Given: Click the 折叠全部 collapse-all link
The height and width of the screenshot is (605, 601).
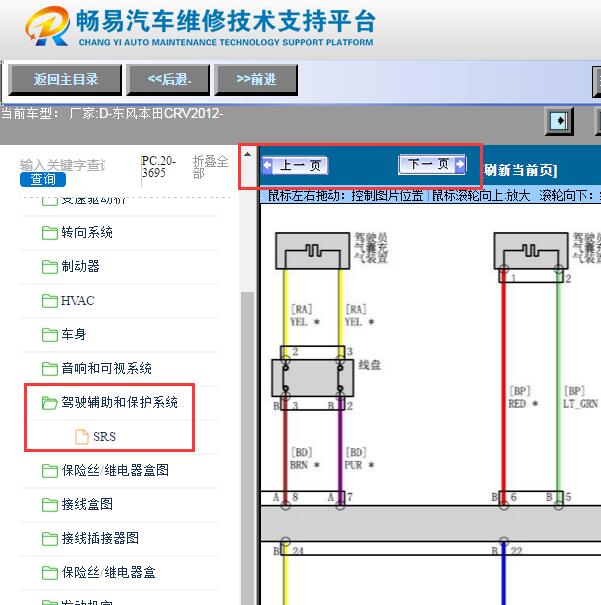Looking at the screenshot, I should 210,167.
